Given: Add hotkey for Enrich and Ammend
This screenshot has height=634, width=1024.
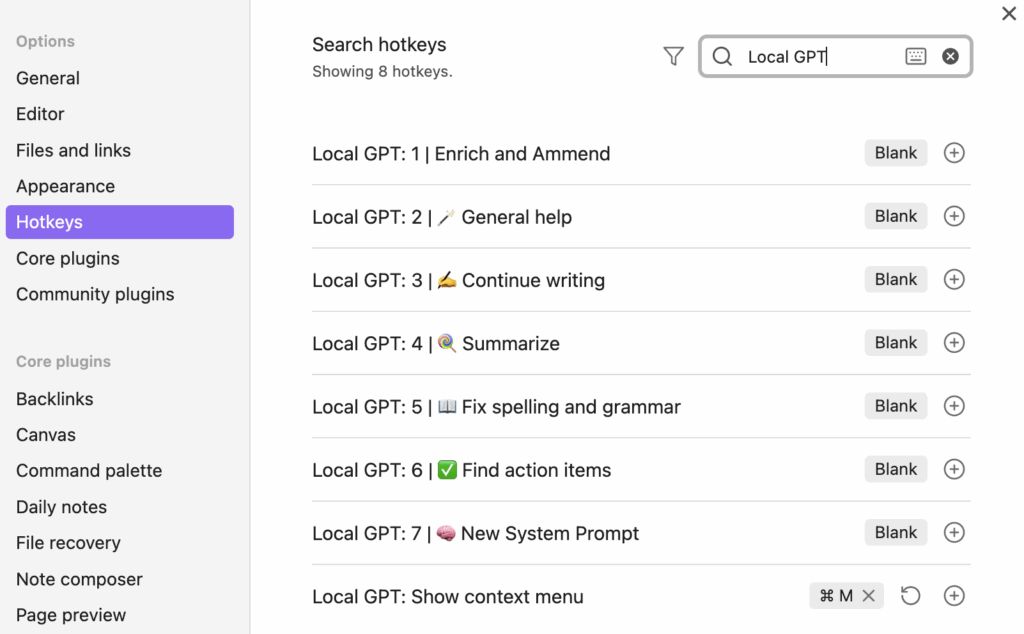Looking at the screenshot, I should (x=954, y=153).
